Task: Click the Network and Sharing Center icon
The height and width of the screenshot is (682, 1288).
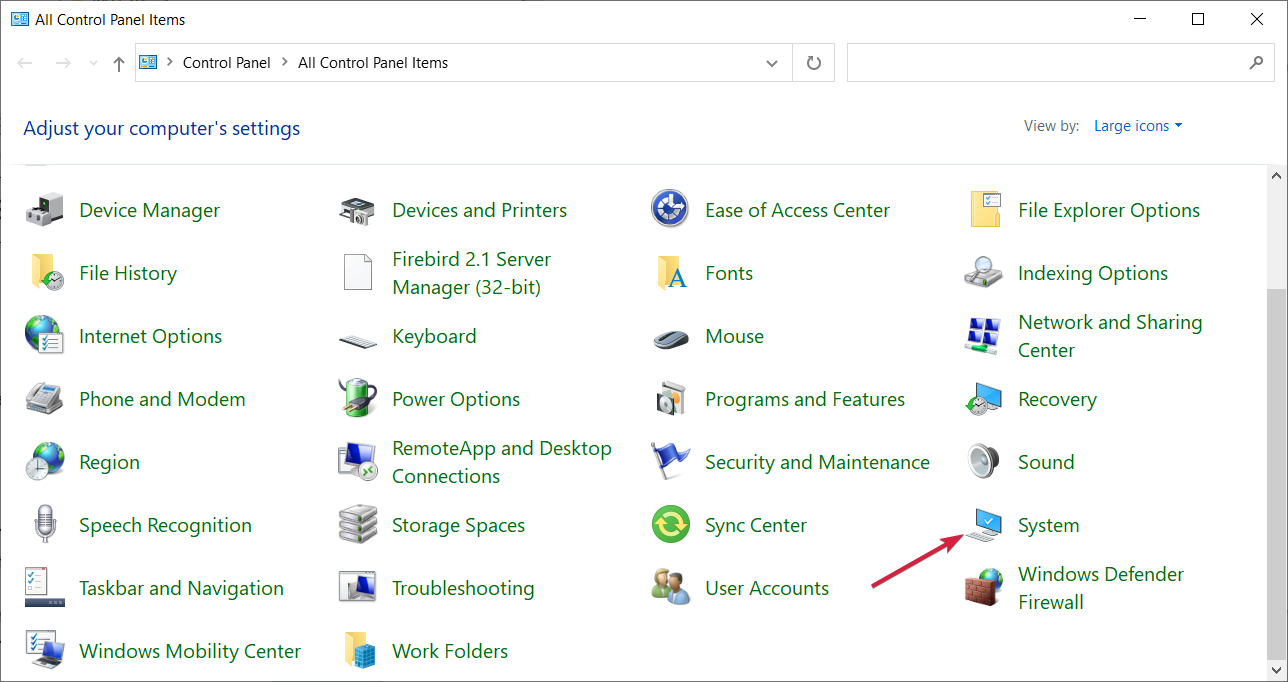Action: pyautogui.click(x=983, y=336)
